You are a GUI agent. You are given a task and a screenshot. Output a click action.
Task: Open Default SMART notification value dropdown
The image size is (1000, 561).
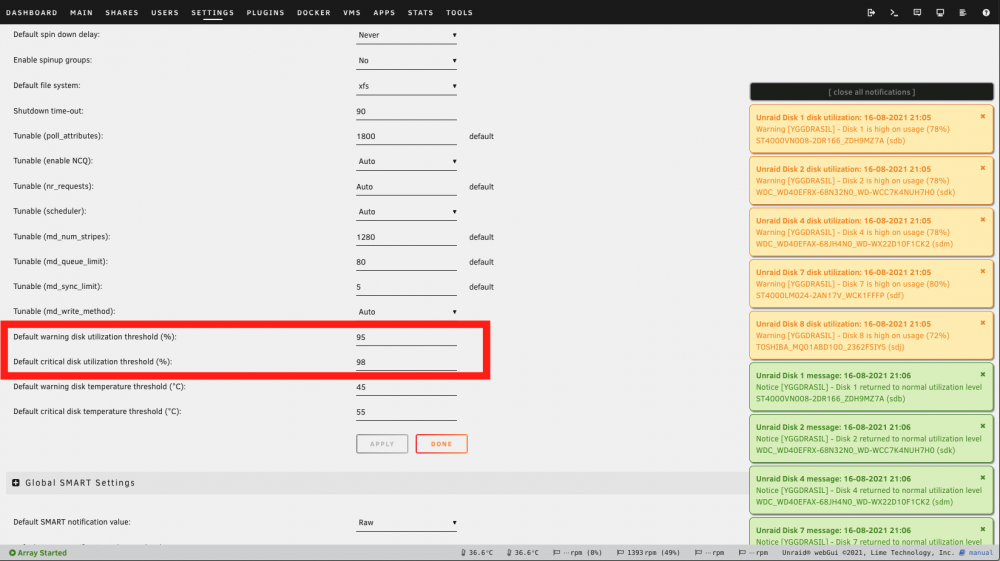point(406,523)
